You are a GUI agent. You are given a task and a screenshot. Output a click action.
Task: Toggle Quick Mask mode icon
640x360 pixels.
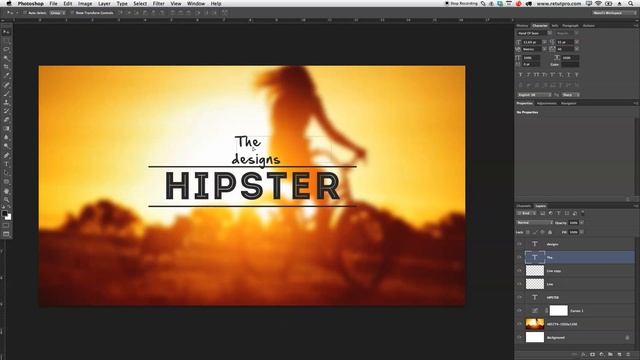pos(6,225)
